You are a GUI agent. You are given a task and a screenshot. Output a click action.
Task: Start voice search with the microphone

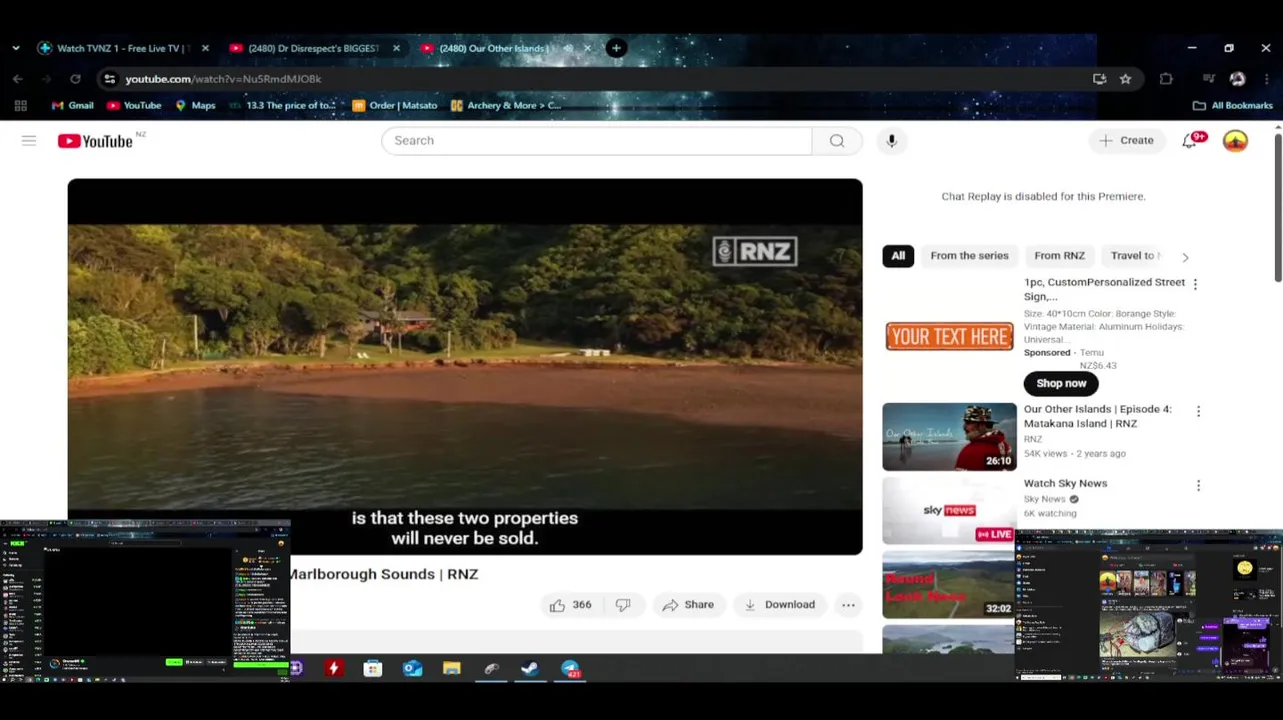(891, 141)
